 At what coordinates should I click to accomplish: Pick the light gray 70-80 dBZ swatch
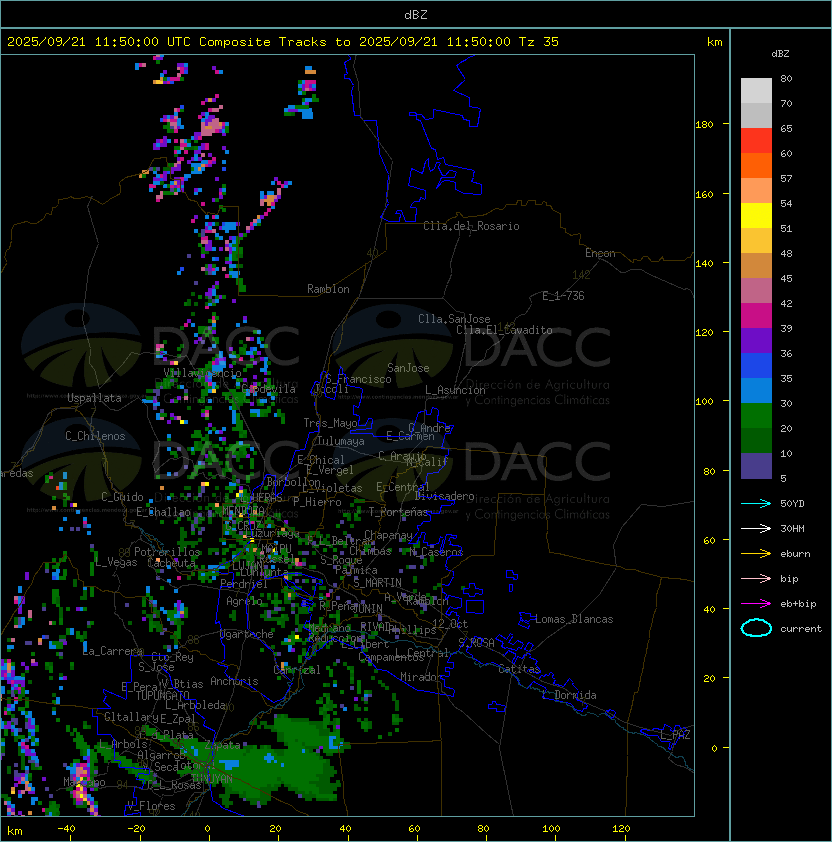pos(756,91)
